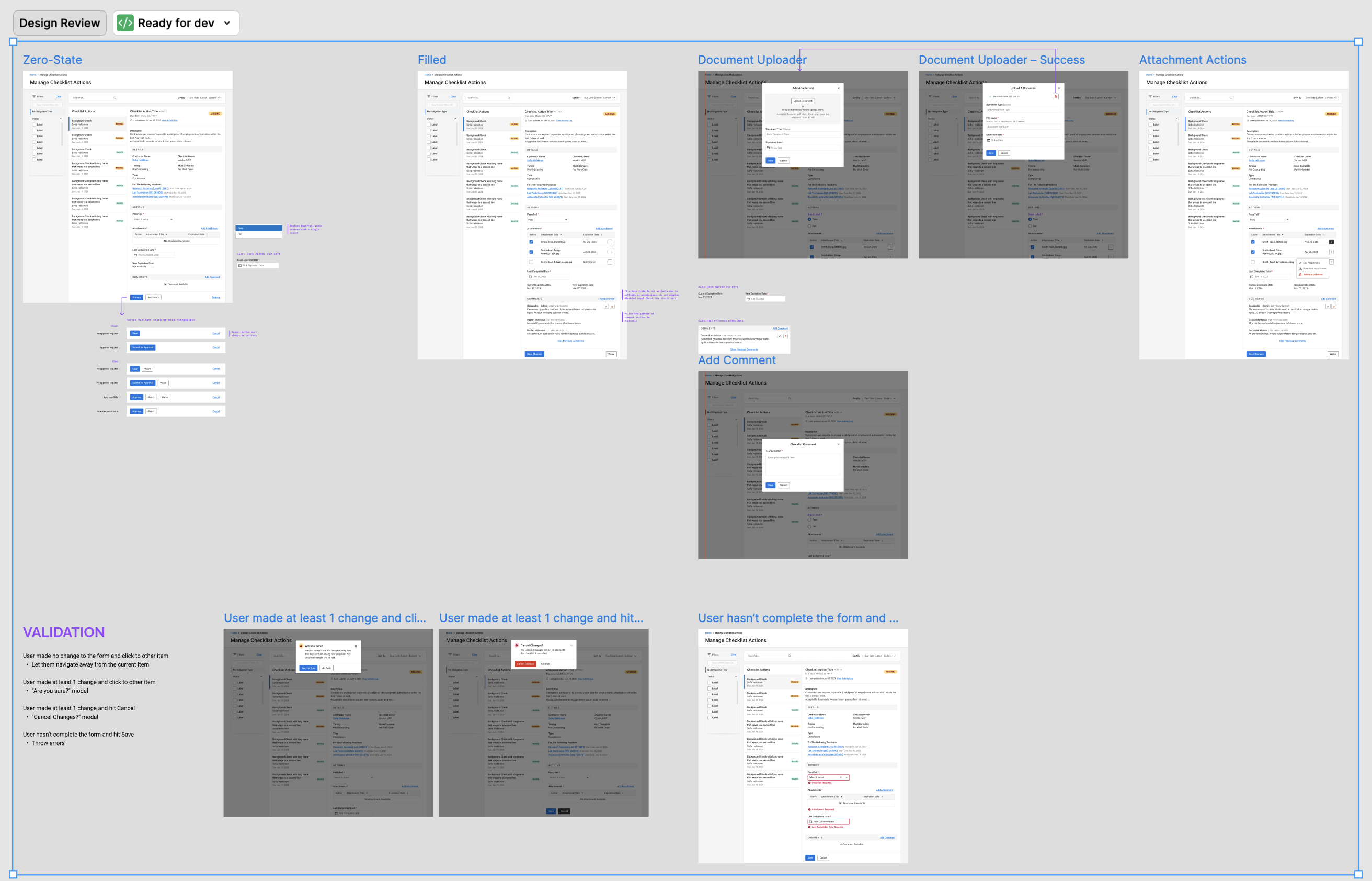
Task: Open the Ready for dev status dropdown
Action: (x=227, y=23)
